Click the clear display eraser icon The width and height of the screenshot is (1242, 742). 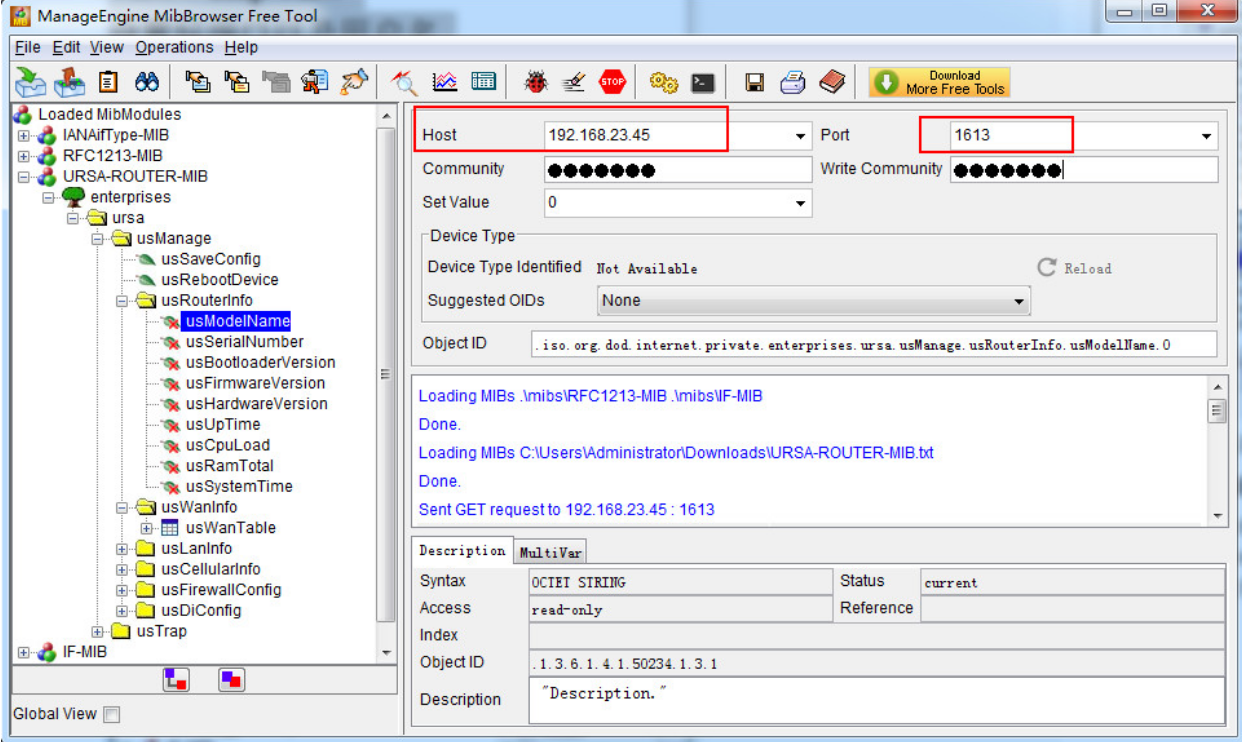pos(574,82)
